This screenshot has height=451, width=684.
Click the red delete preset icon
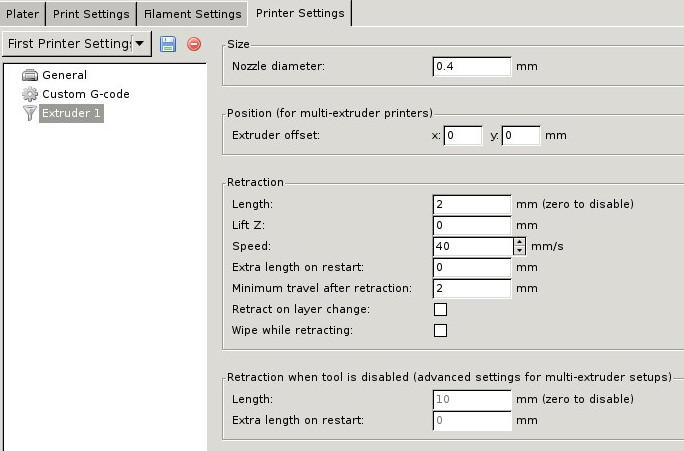click(194, 44)
